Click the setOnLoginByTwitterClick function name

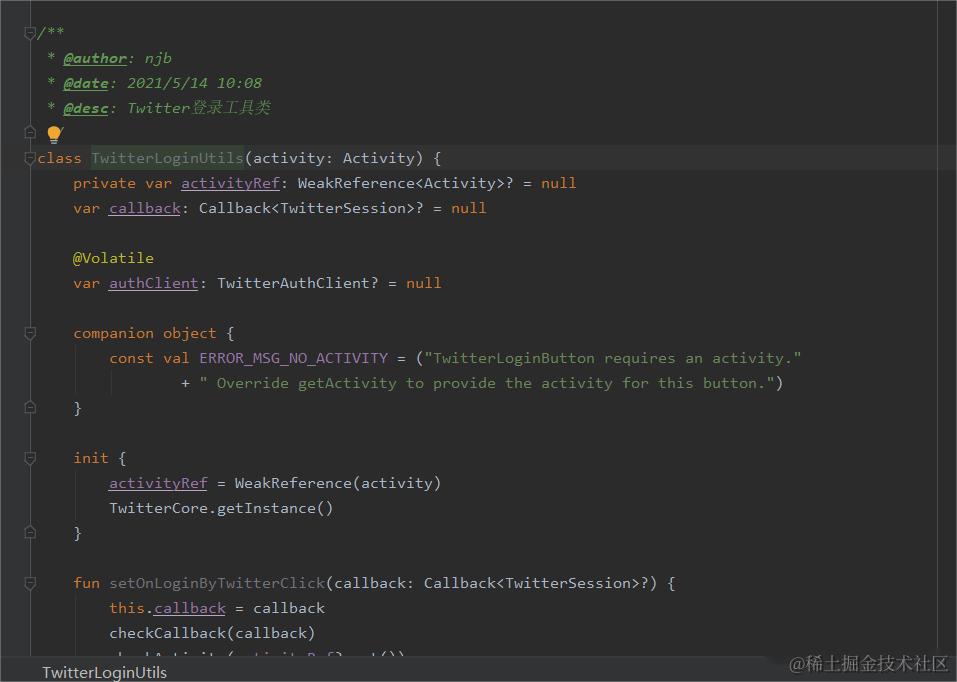(217, 583)
